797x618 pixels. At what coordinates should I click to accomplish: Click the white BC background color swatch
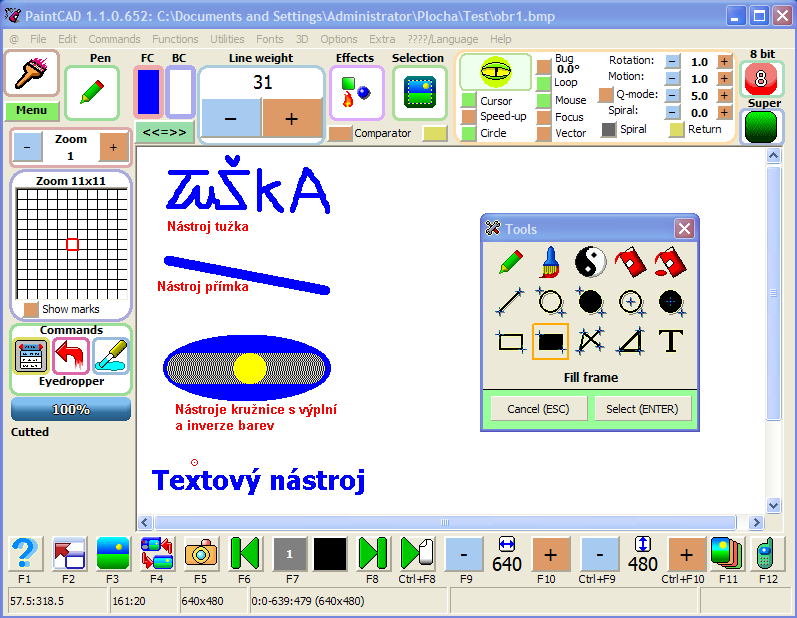pyautogui.click(x=180, y=92)
